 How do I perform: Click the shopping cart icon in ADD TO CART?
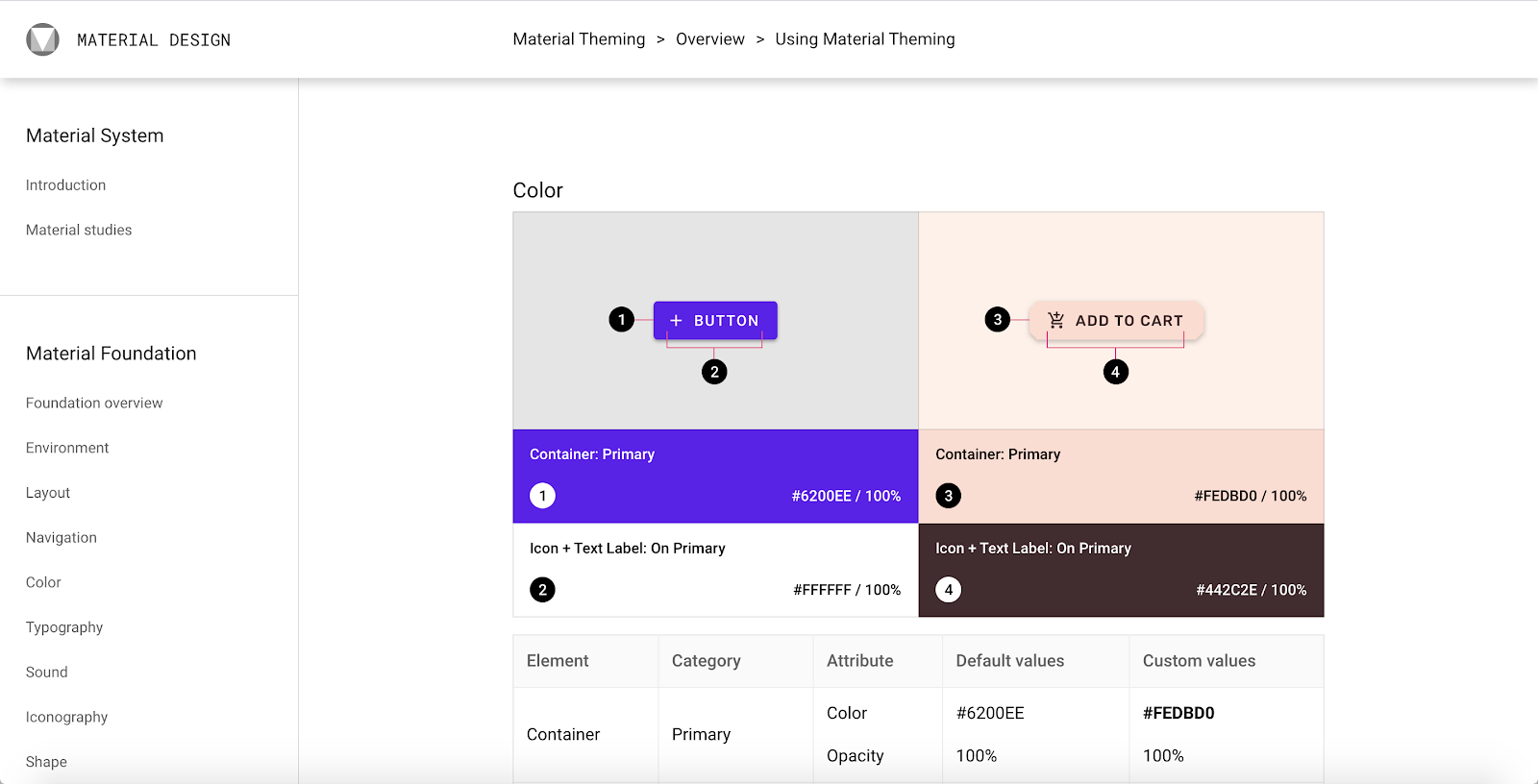[x=1055, y=321]
